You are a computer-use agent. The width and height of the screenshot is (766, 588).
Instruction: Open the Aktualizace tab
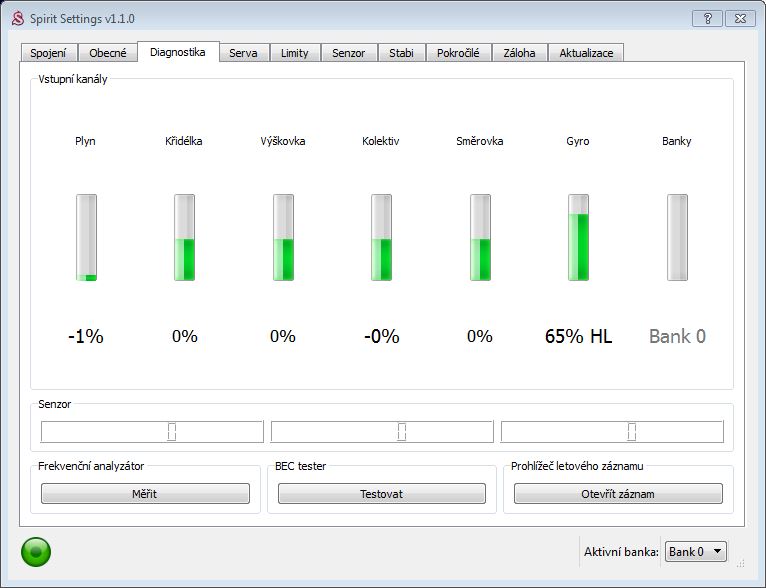[586, 53]
